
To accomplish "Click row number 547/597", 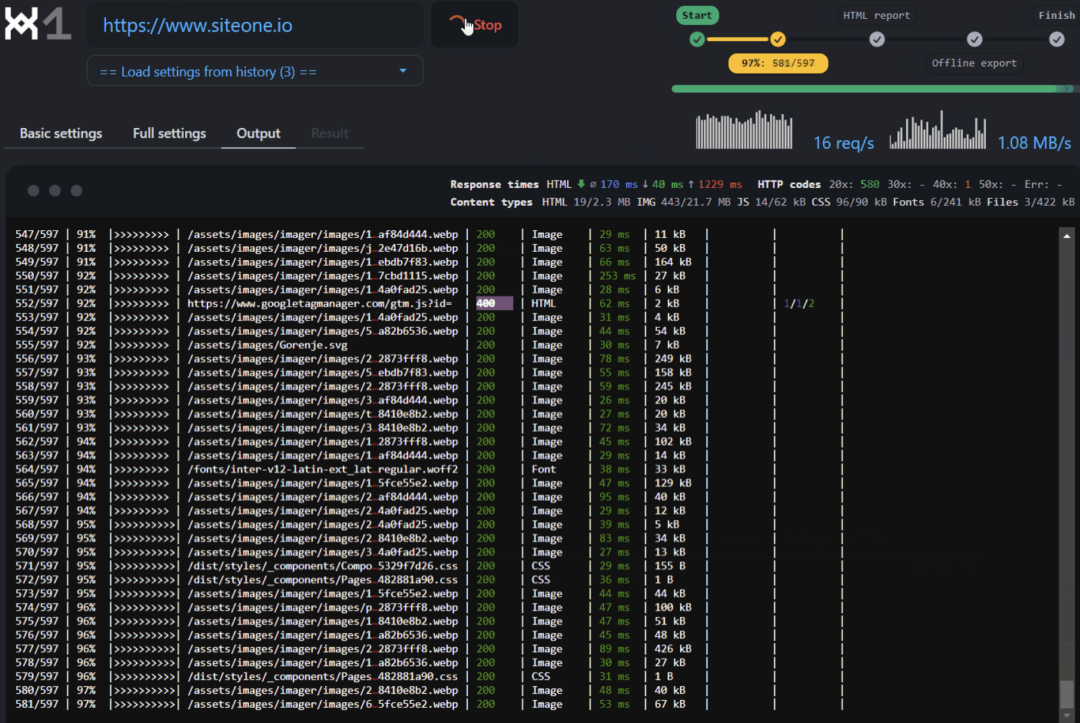I will click(x=37, y=234).
